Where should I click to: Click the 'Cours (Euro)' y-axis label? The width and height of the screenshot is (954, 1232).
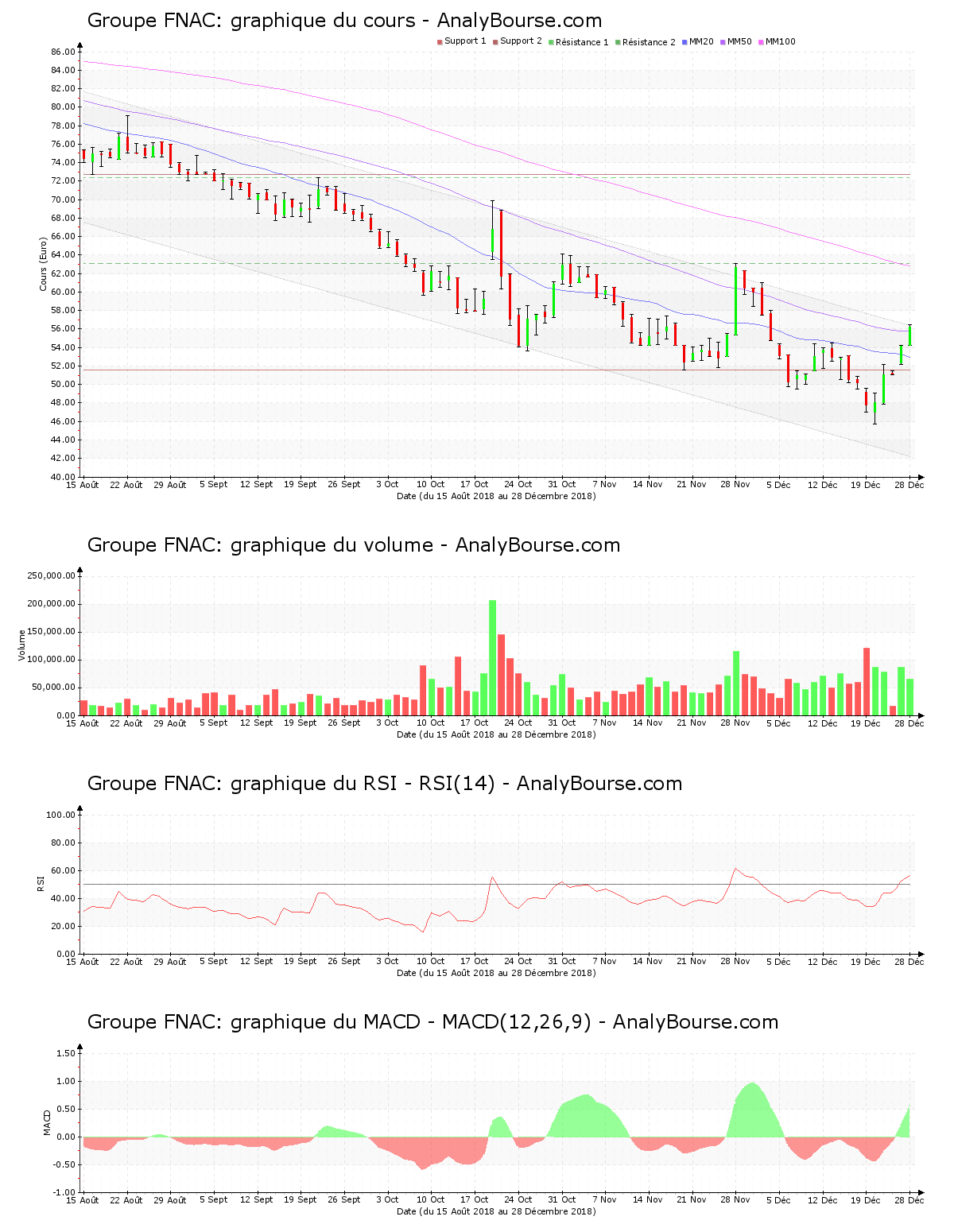pyautogui.click(x=44, y=264)
